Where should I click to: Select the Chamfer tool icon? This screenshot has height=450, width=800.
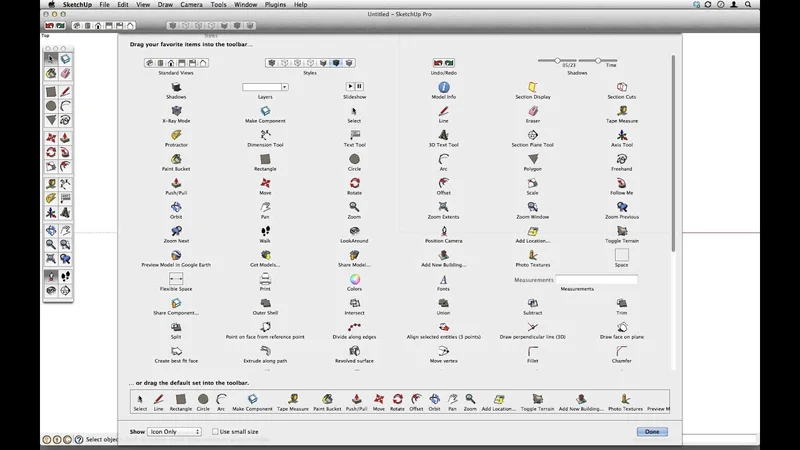(621, 351)
